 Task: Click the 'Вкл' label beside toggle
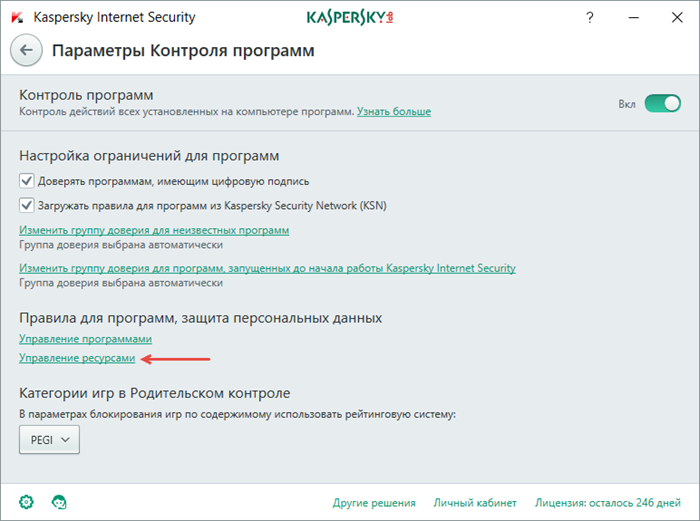(x=627, y=104)
